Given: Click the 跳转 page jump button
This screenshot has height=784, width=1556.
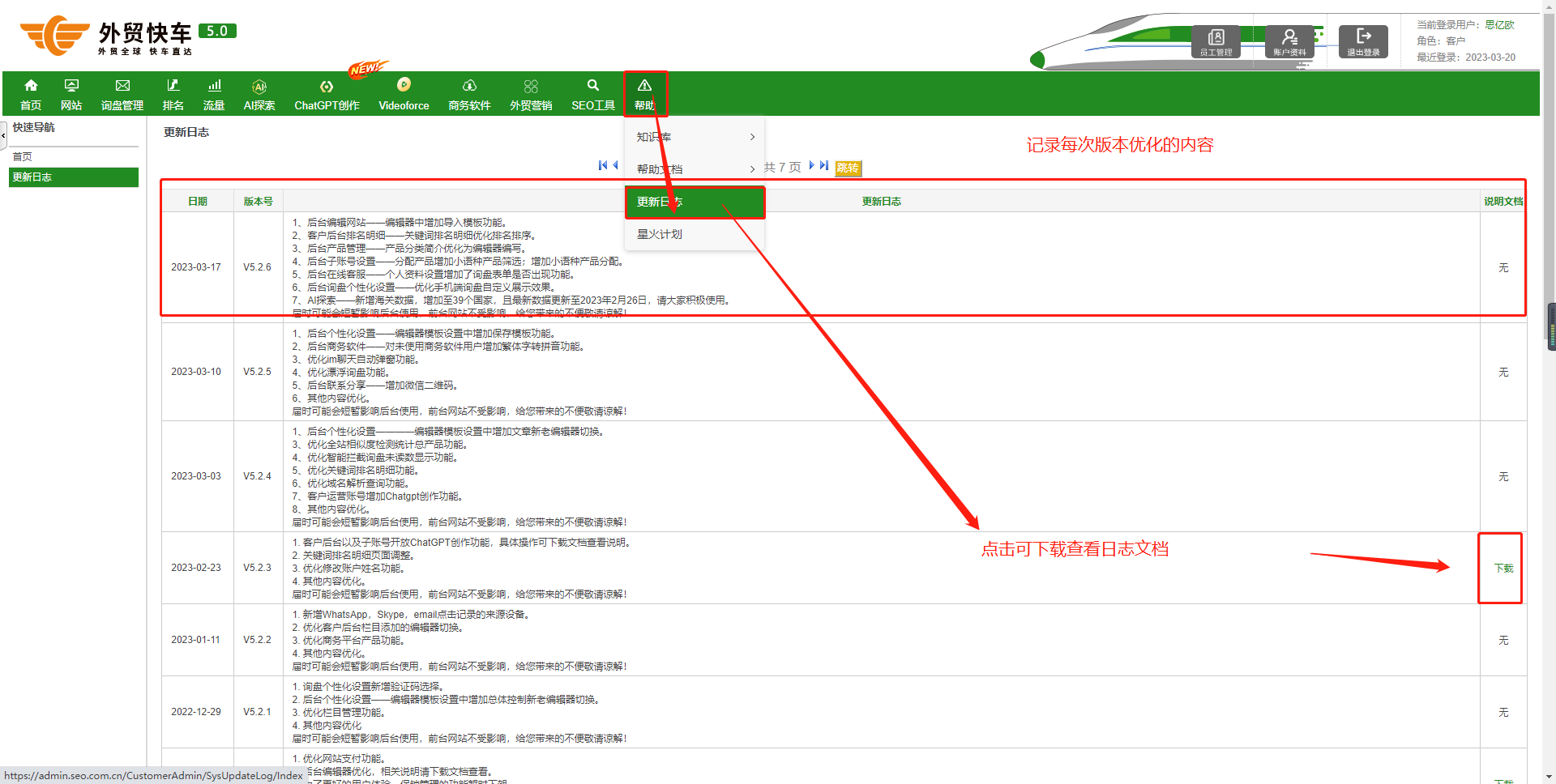Looking at the screenshot, I should 848,168.
